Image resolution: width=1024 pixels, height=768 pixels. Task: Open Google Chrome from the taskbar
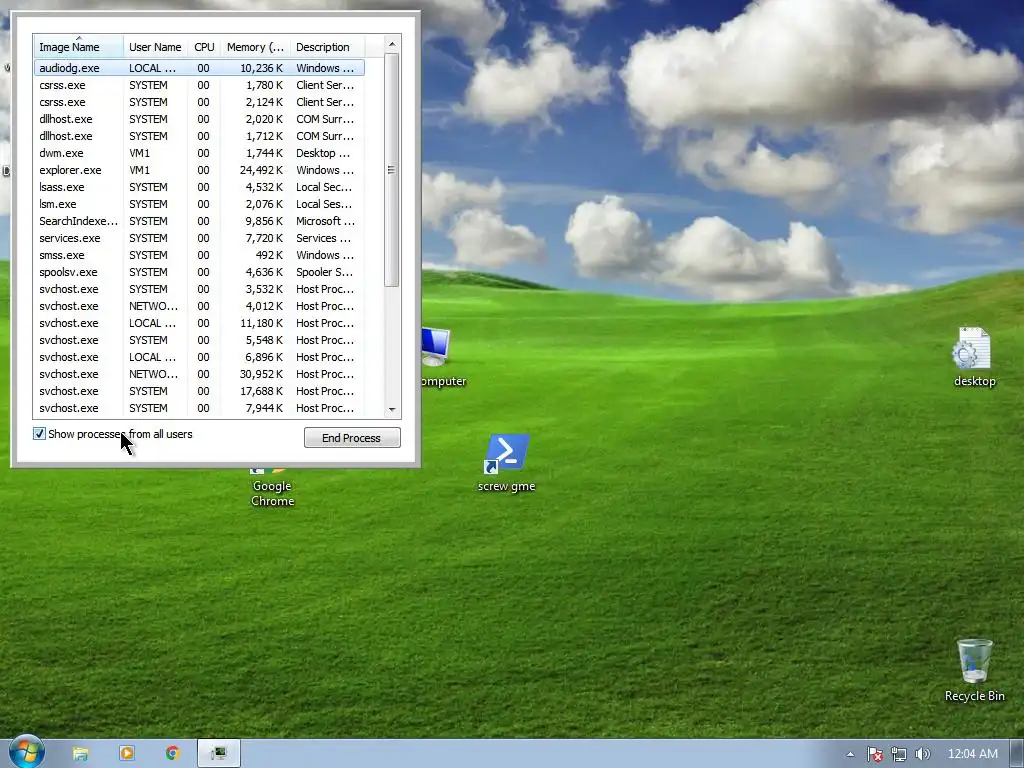click(172, 754)
